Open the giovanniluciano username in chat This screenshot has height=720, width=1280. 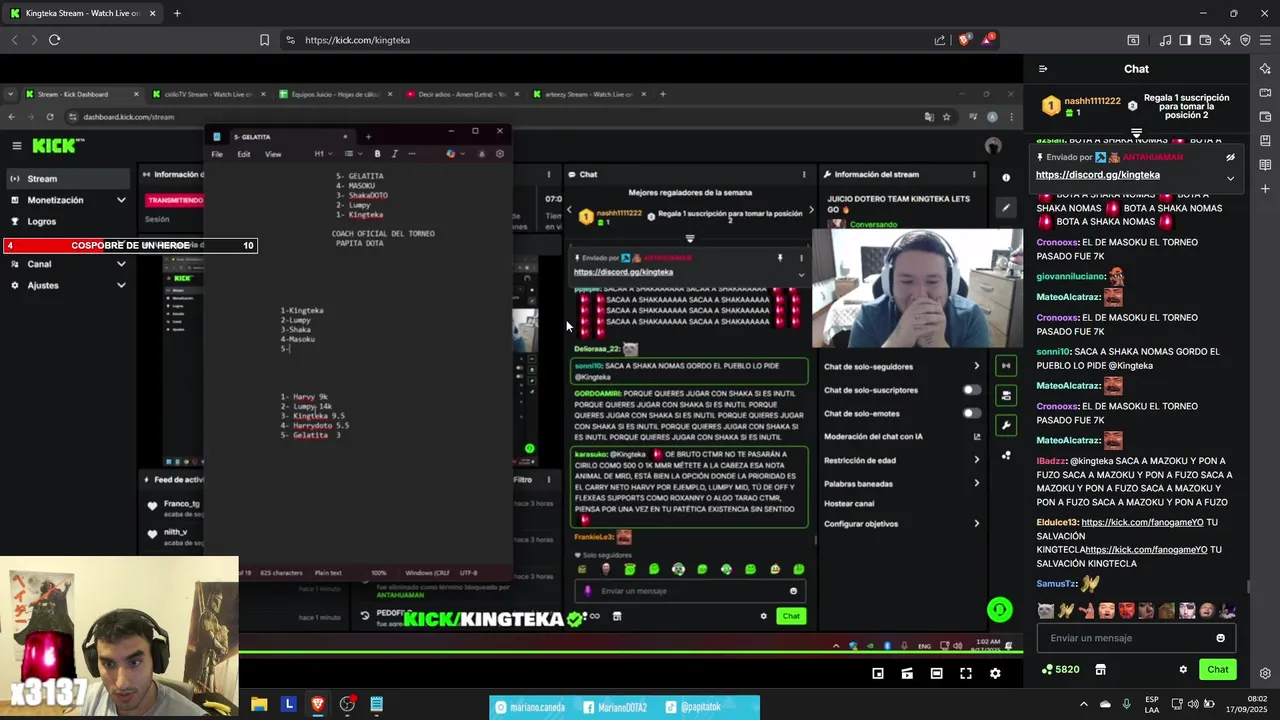click(x=1070, y=277)
